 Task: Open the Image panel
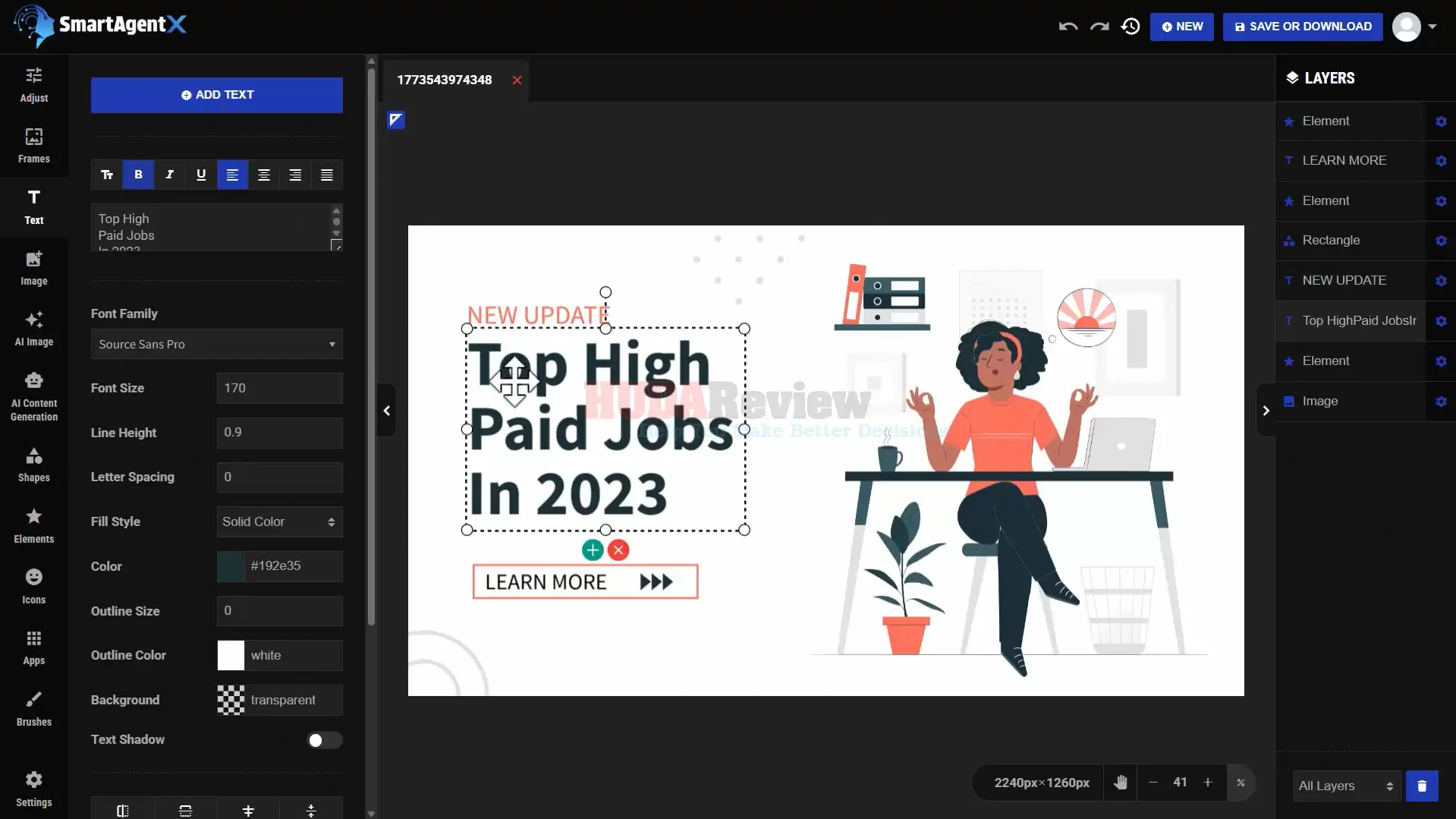click(34, 268)
